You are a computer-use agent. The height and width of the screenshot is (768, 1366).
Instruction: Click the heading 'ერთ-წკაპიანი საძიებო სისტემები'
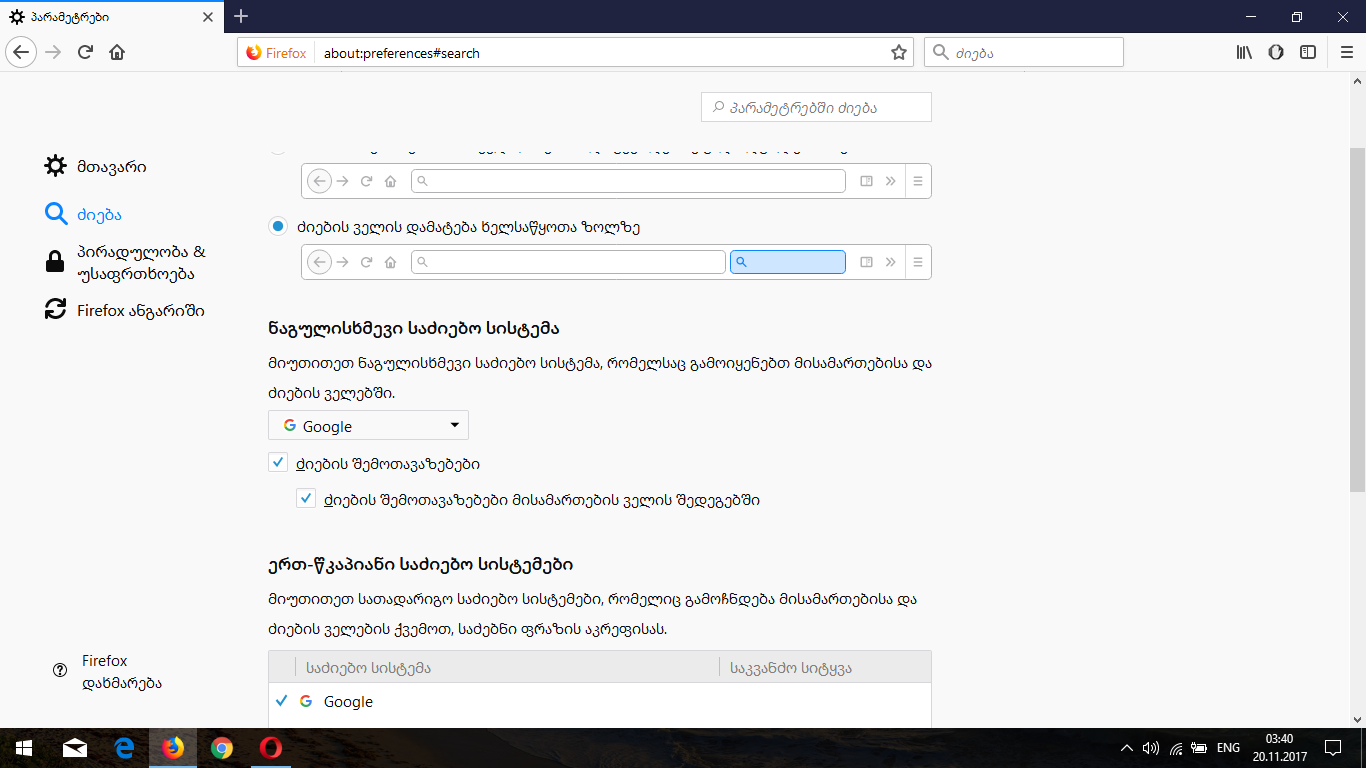420,564
